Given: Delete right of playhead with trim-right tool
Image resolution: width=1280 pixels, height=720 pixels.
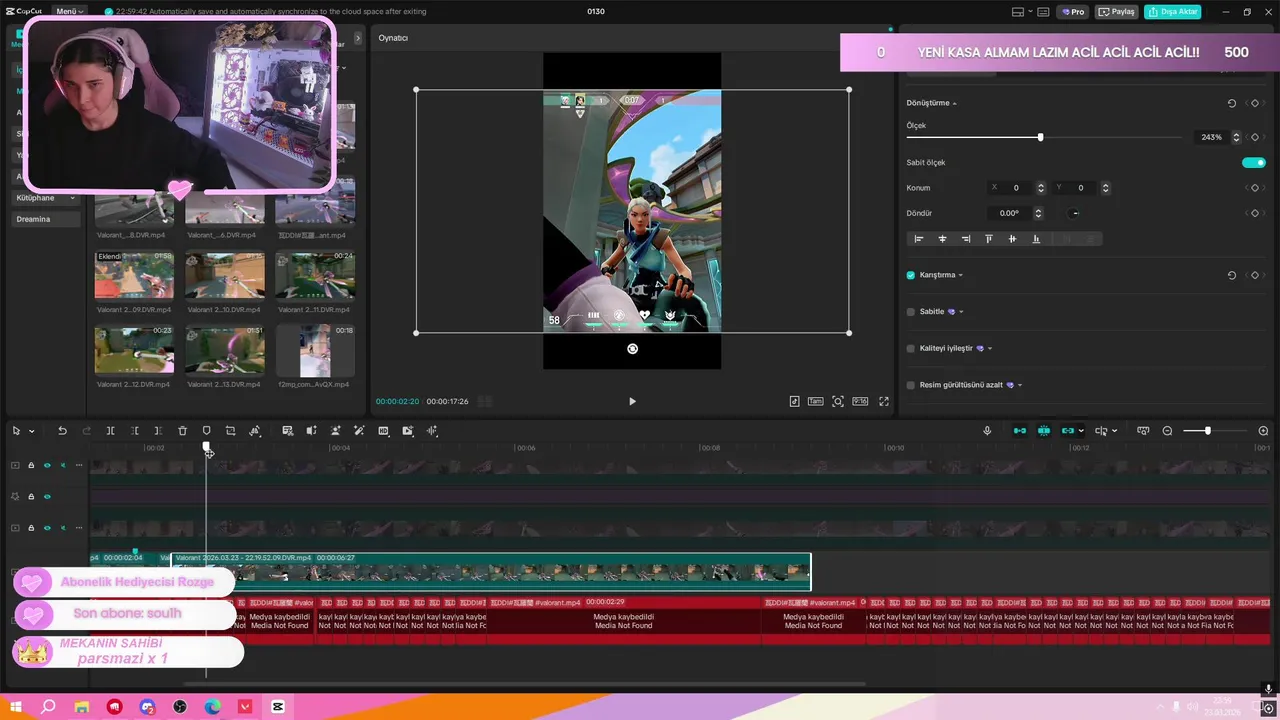Looking at the screenshot, I should click(x=158, y=431).
